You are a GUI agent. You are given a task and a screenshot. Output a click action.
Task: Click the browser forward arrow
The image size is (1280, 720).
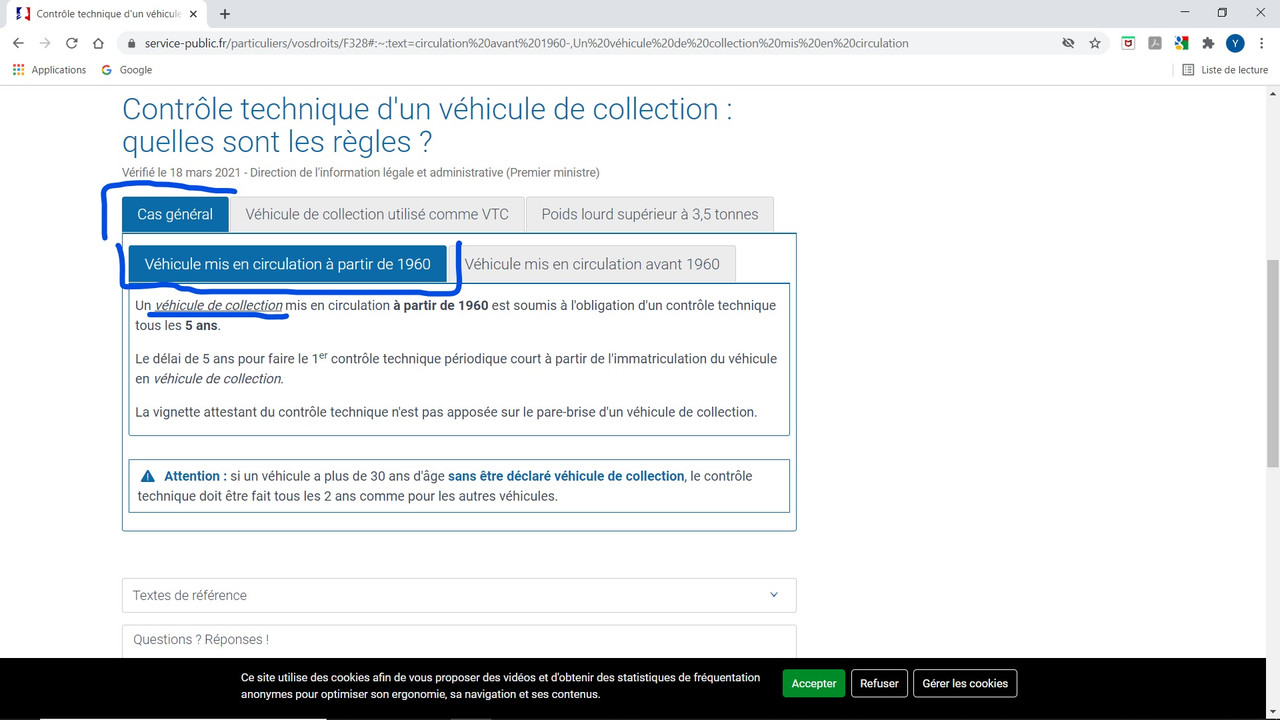click(x=45, y=43)
